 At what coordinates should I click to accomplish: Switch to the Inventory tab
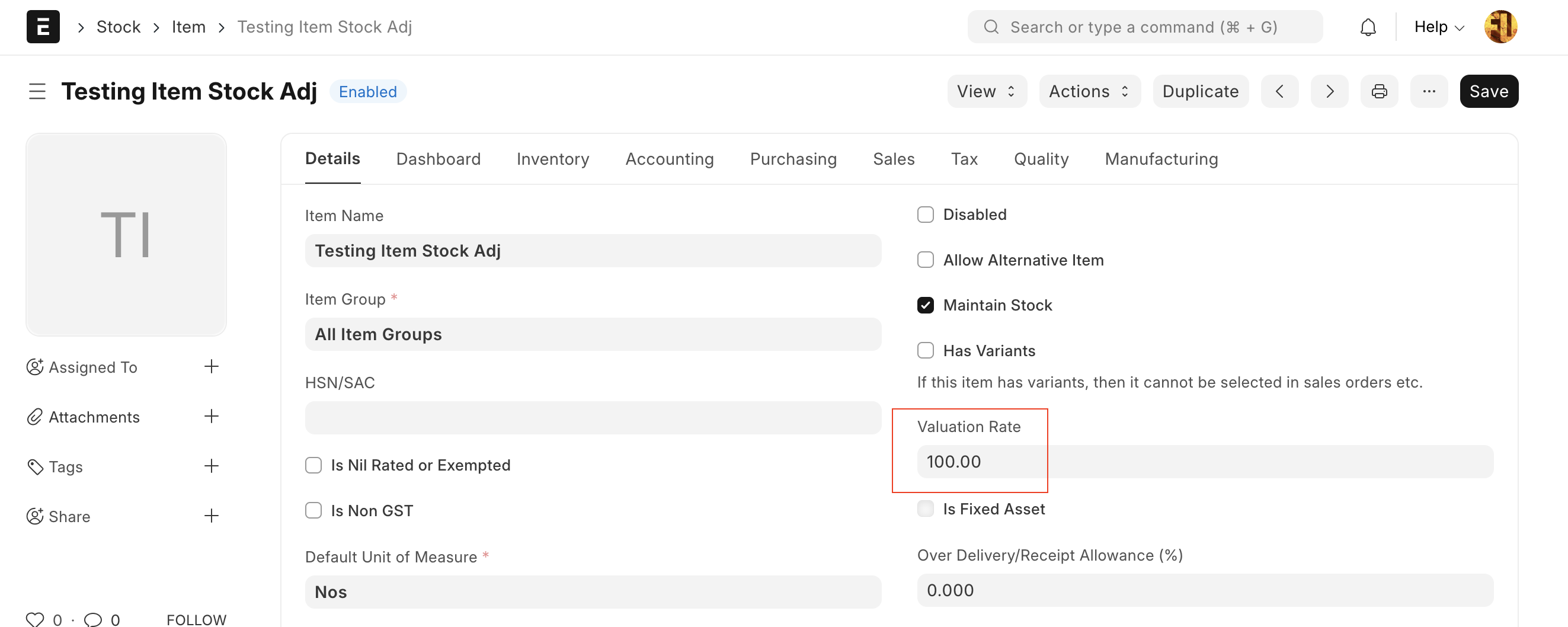click(553, 159)
